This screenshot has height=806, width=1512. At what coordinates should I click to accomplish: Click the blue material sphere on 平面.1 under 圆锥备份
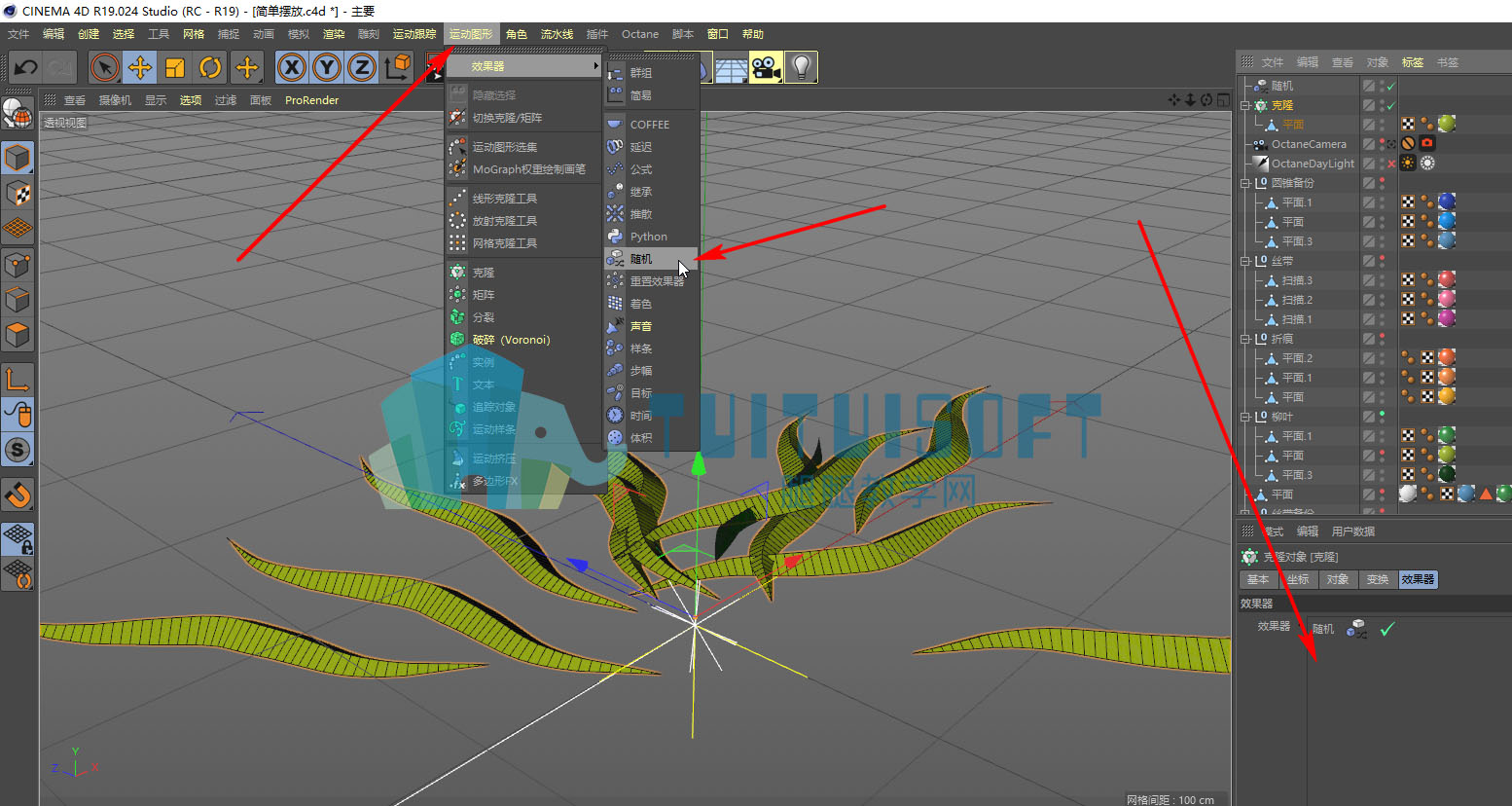(x=1447, y=201)
